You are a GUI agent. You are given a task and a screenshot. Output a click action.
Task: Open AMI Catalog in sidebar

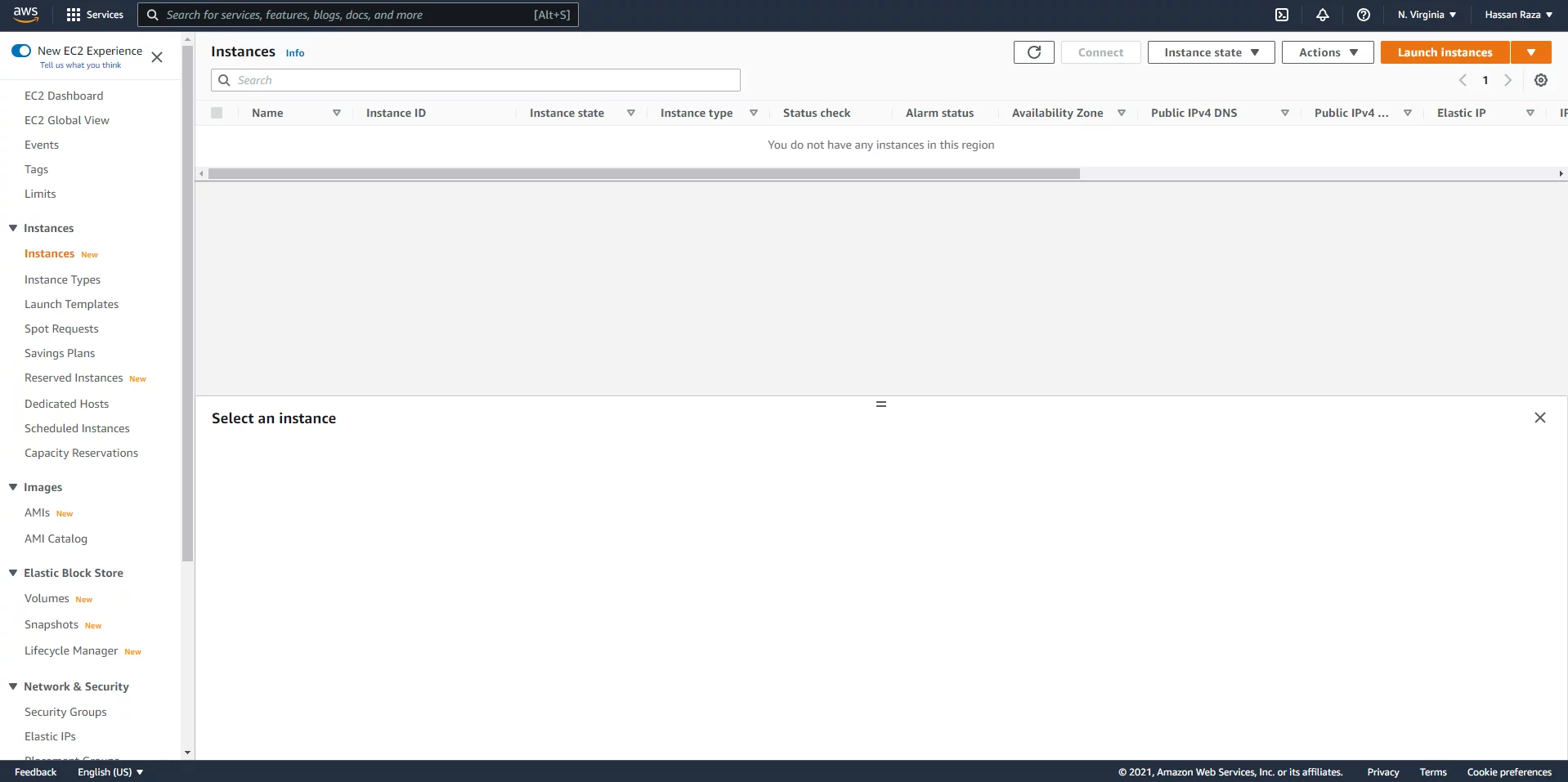(x=56, y=538)
